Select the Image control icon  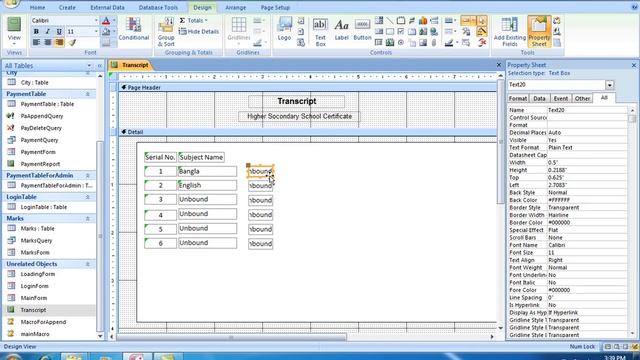[423, 42]
